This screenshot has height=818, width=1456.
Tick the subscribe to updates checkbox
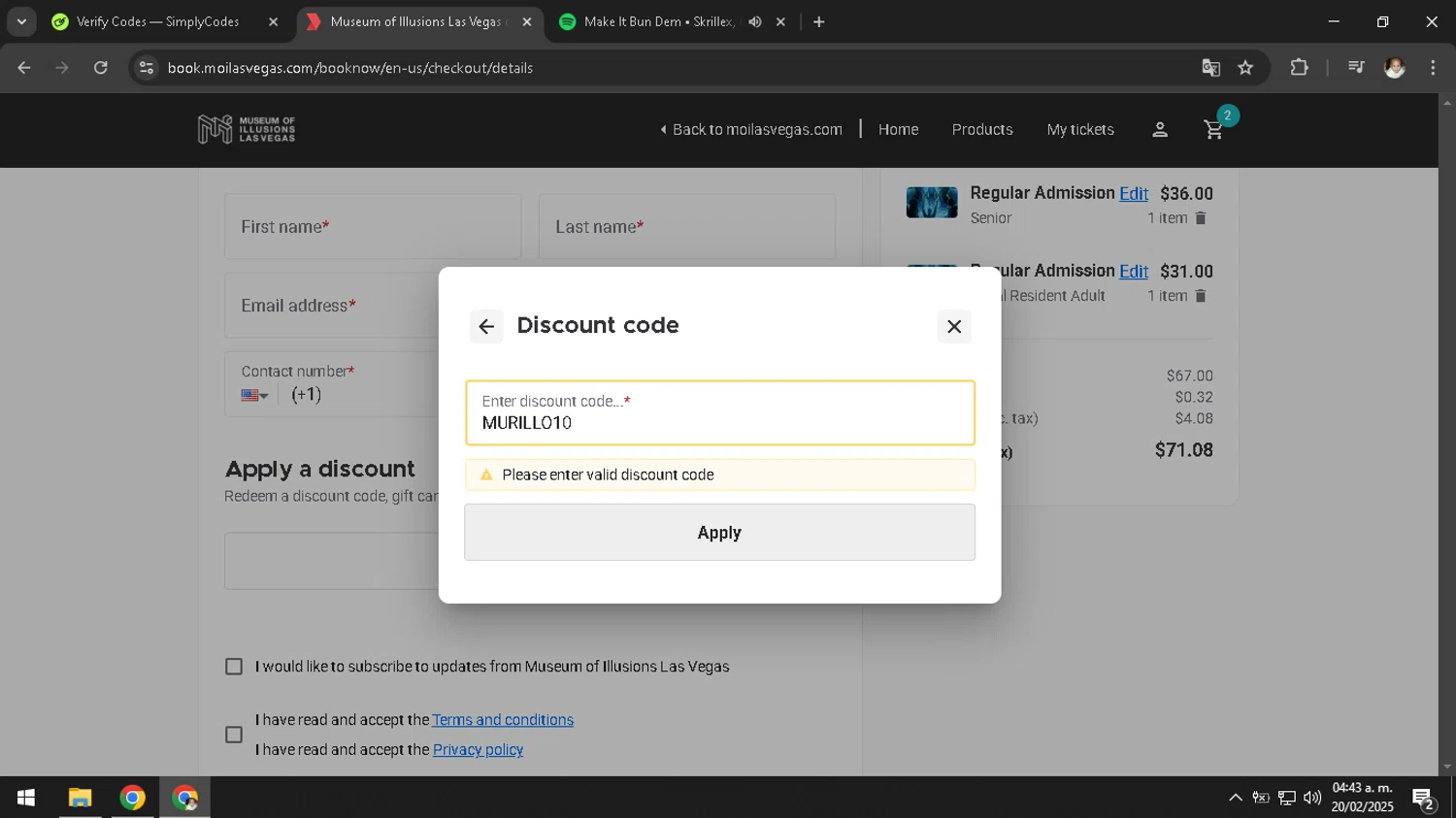click(234, 667)
